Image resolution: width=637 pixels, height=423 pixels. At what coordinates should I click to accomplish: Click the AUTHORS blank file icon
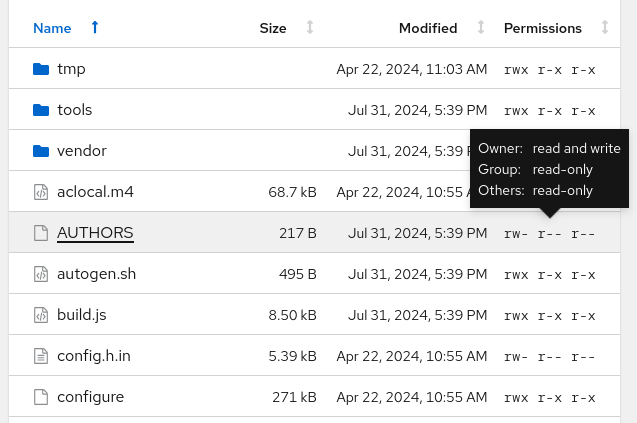tap(41, 233)
